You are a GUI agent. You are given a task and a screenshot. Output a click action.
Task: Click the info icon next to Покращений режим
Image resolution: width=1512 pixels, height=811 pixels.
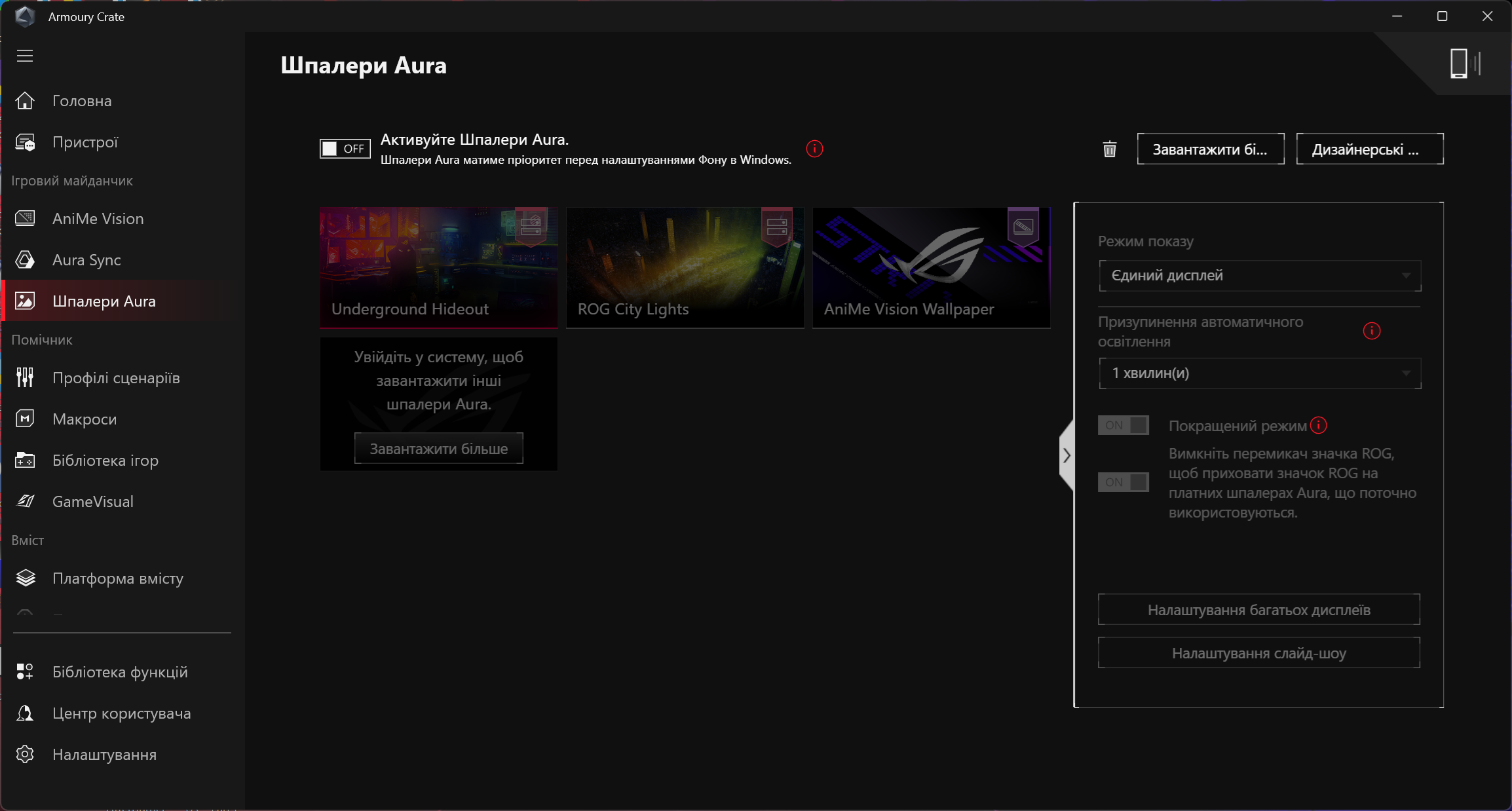1318,426
